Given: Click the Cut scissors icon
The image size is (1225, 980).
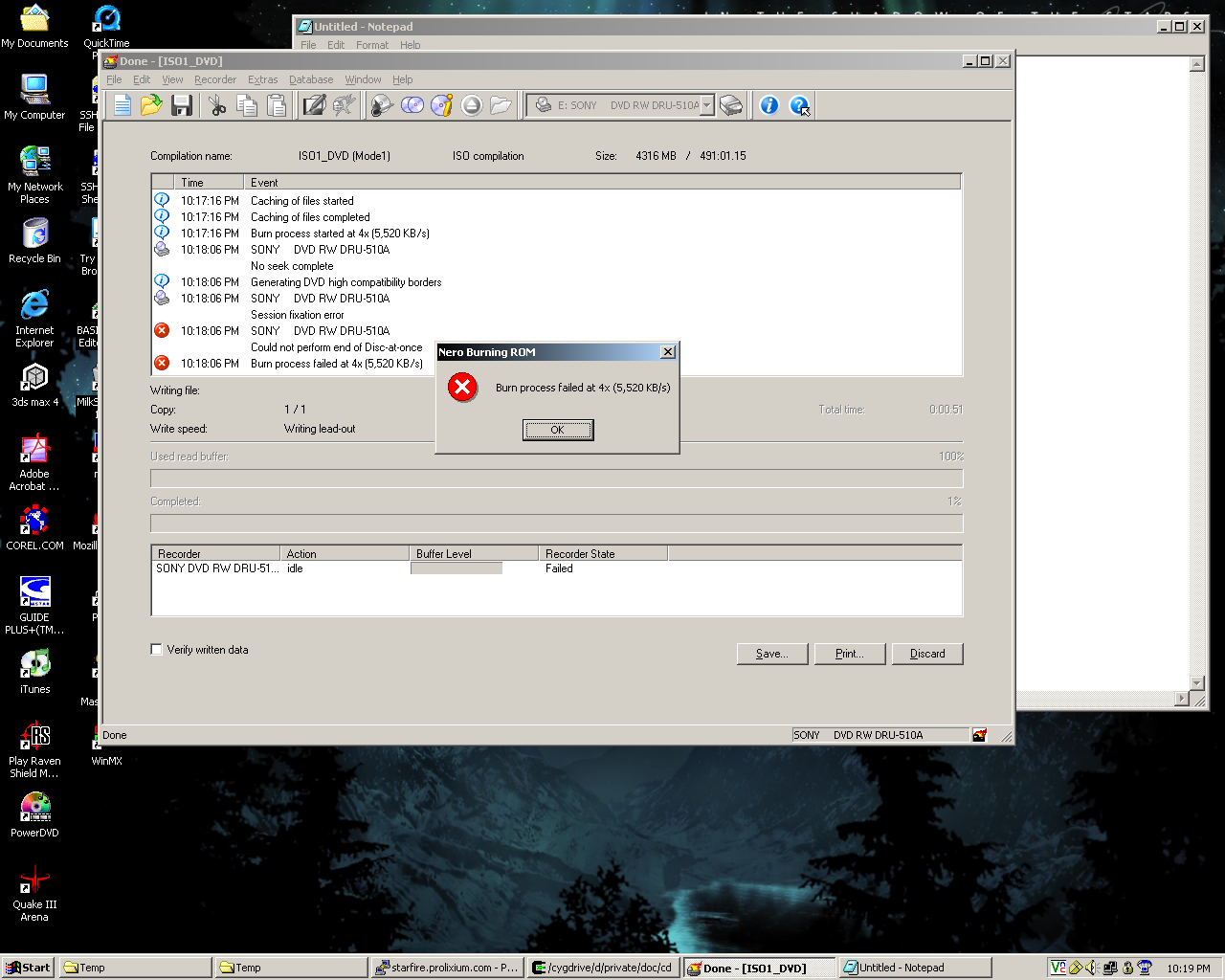Looking at the screenshot, I should point(217,105).
